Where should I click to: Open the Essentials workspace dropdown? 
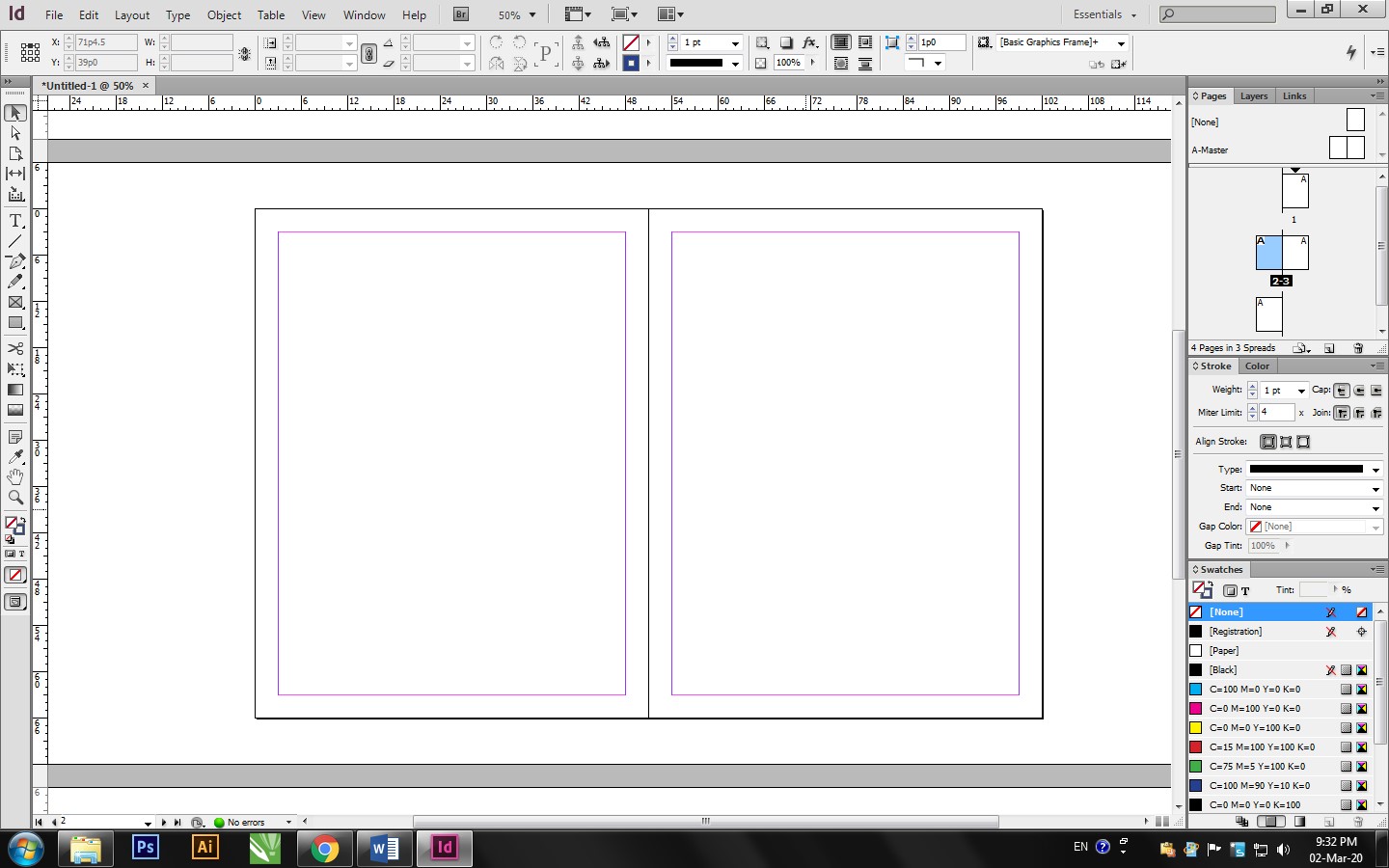point(1104,14)
